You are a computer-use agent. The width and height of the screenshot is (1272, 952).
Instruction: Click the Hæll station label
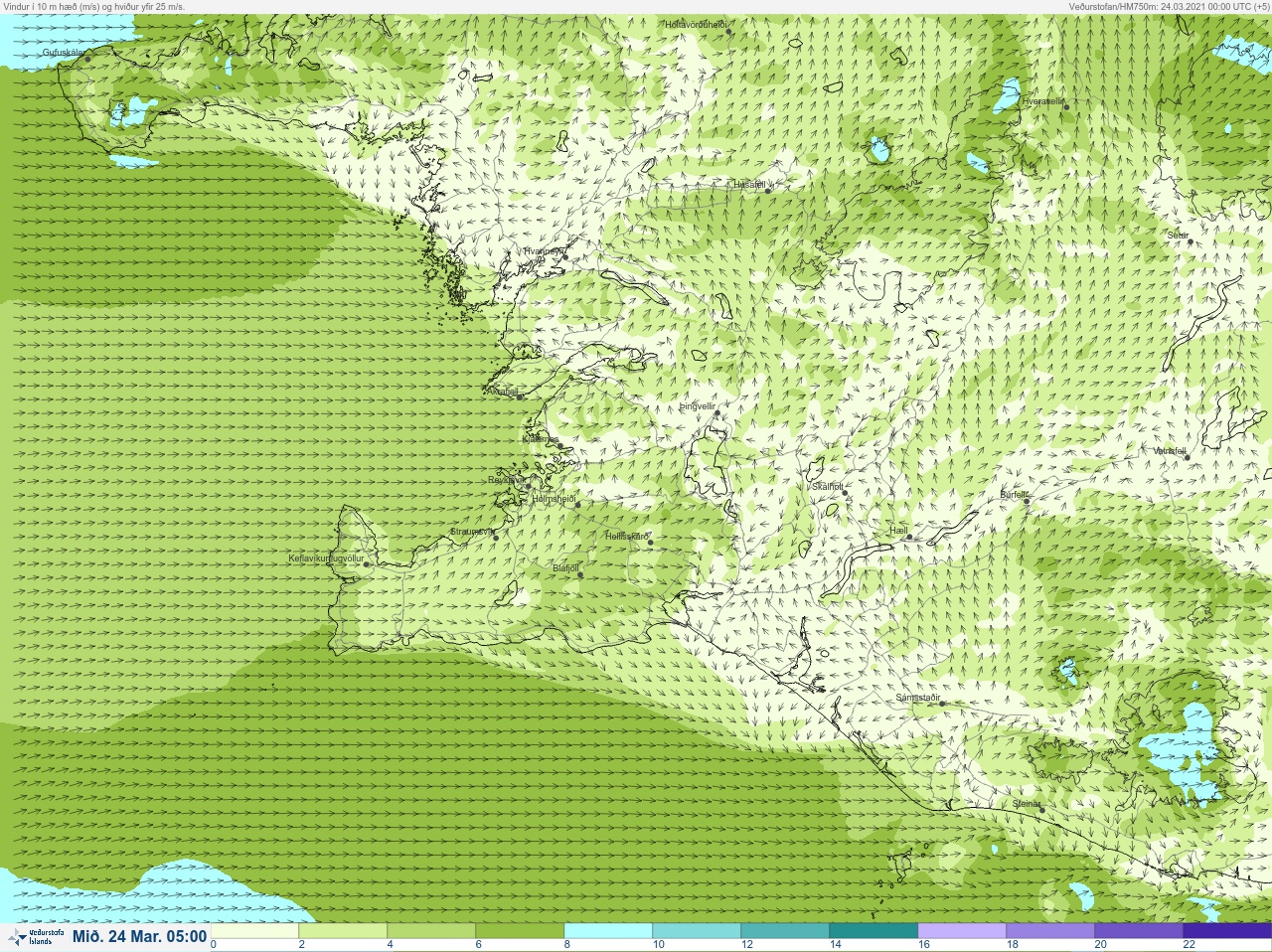[x=898, y=532]
